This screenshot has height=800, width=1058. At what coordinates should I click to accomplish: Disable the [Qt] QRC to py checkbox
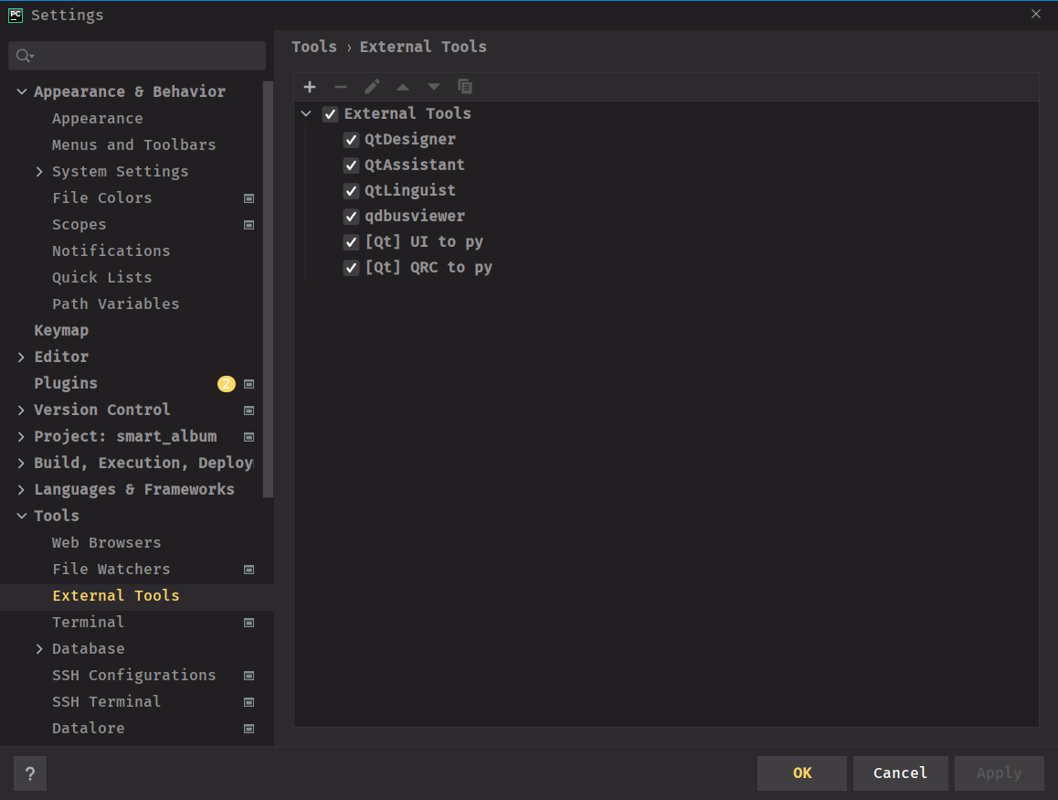(351, 268)
